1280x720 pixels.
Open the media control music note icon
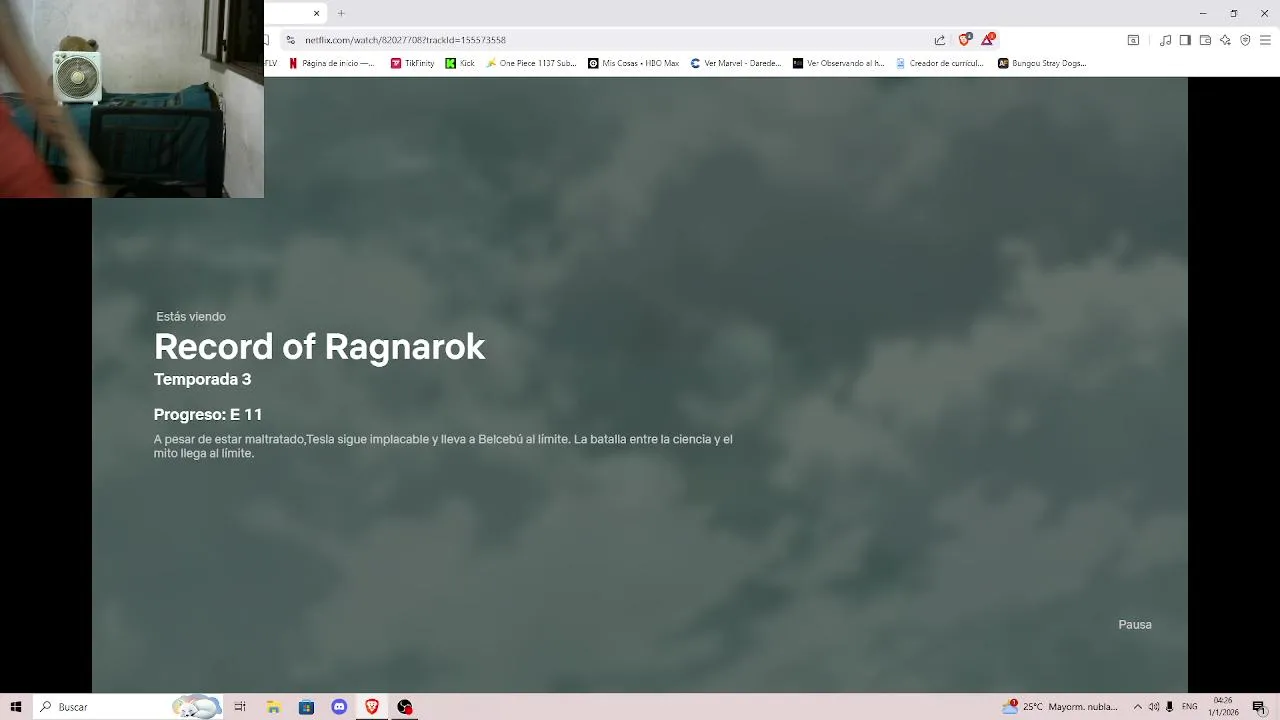pos(1165,40)
